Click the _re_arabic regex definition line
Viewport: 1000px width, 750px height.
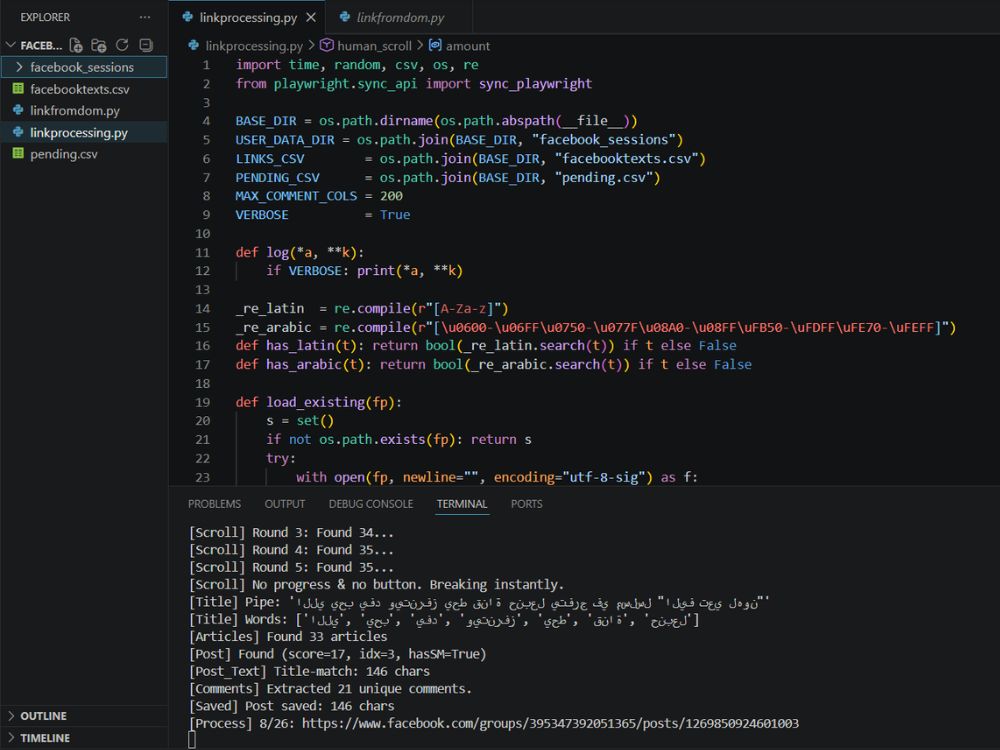(596, 327)
